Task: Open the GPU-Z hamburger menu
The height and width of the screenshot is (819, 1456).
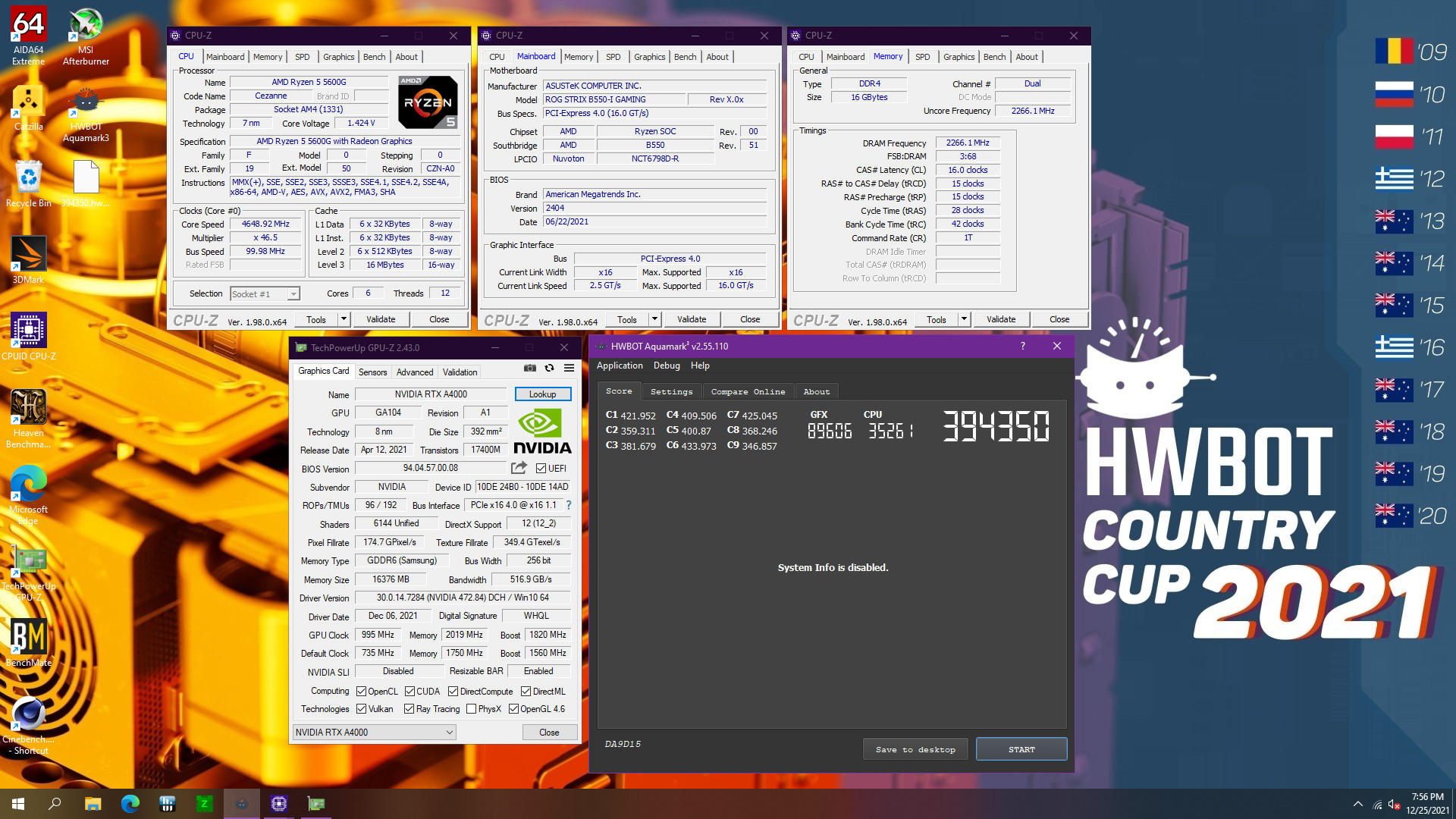Action: 569,368
